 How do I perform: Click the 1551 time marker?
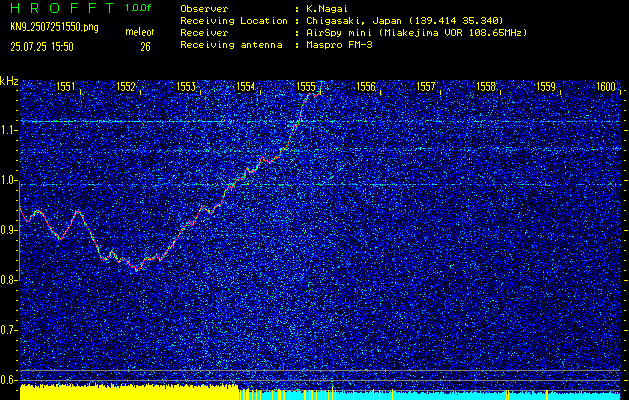tap(65, 86)
